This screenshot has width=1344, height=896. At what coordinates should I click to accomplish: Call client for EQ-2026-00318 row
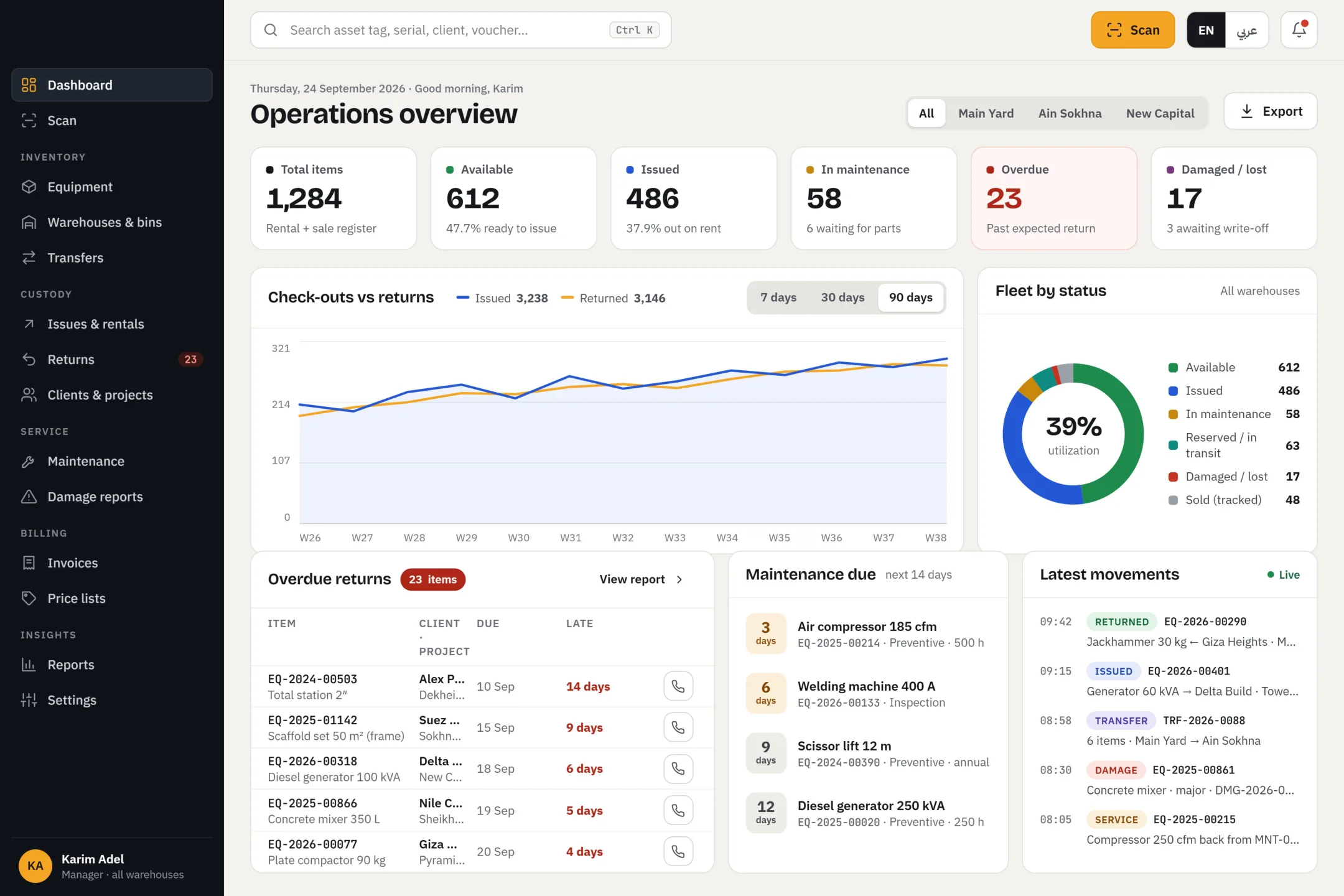point(678,769)
